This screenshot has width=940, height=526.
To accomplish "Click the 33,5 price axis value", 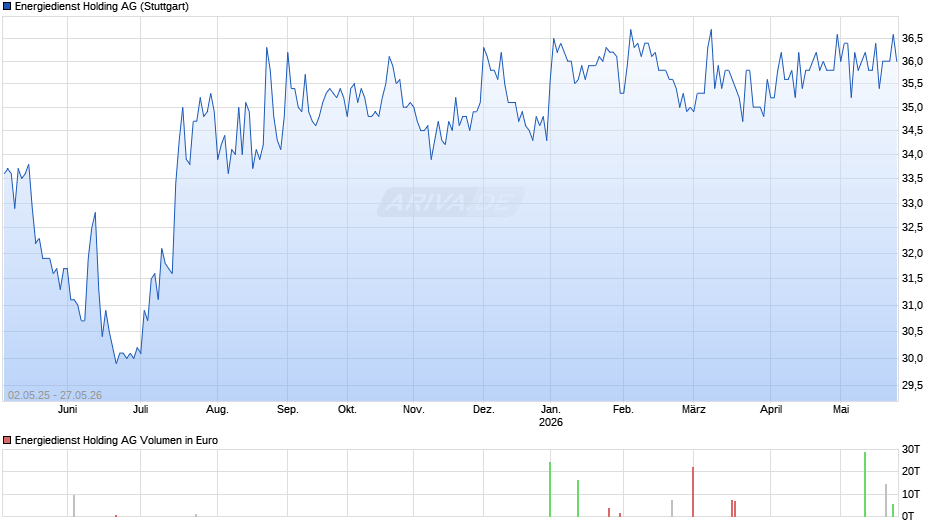I will pyautogui.click(x=912, y=179).
